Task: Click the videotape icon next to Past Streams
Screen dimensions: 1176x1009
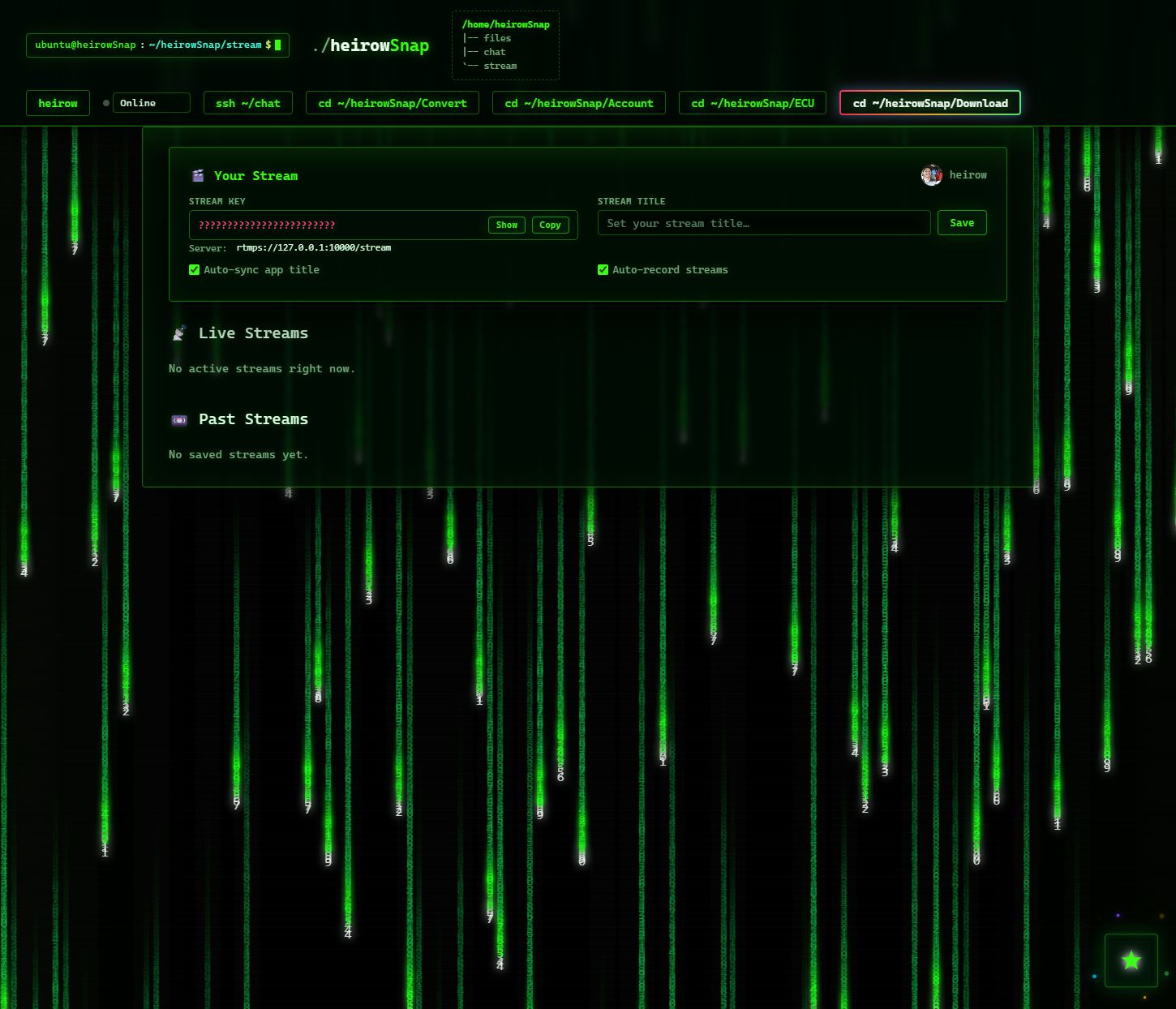Action: (x=179, y=419)
